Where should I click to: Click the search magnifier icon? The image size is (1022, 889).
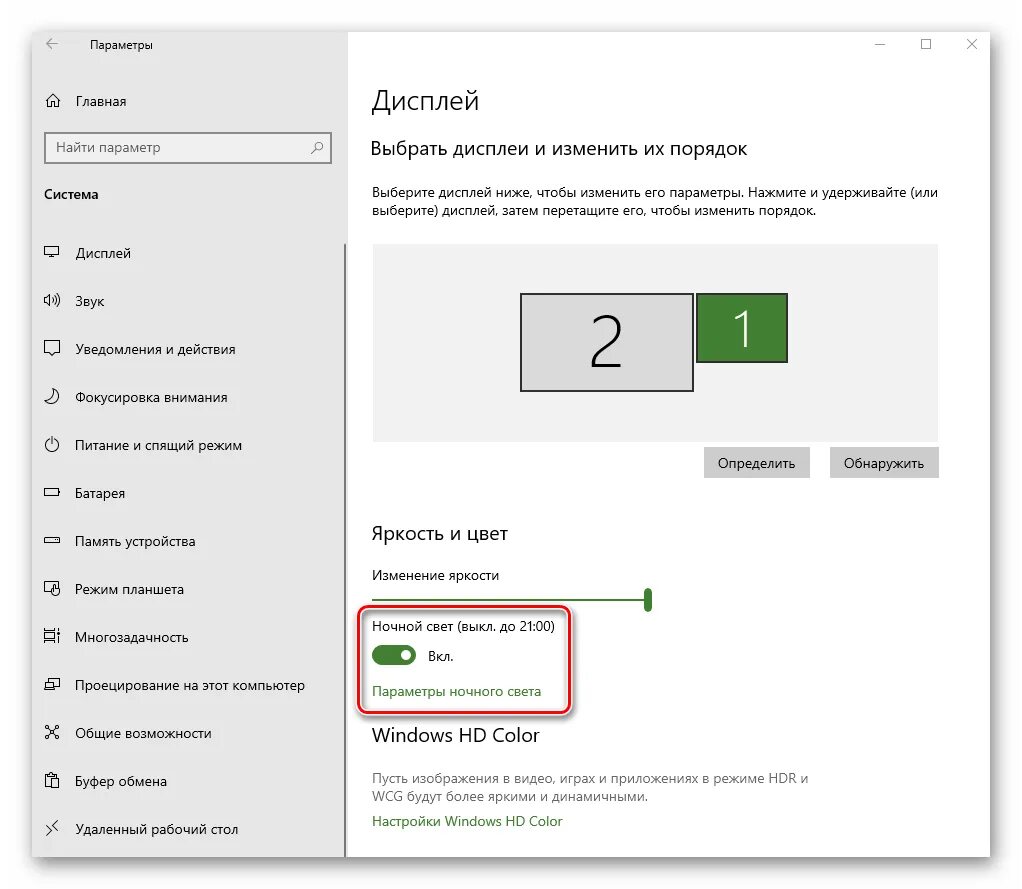point(317,147)
